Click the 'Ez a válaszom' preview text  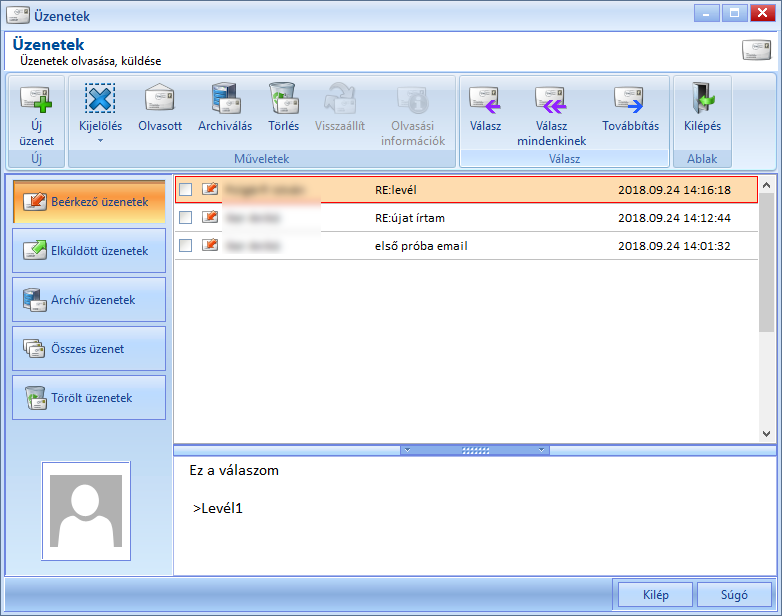point(234,470)
